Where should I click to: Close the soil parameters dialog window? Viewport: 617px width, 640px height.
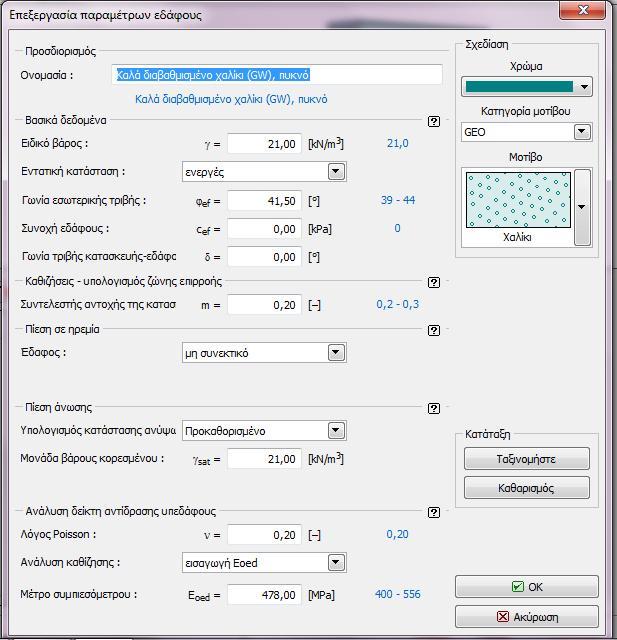tap(583, 10)
